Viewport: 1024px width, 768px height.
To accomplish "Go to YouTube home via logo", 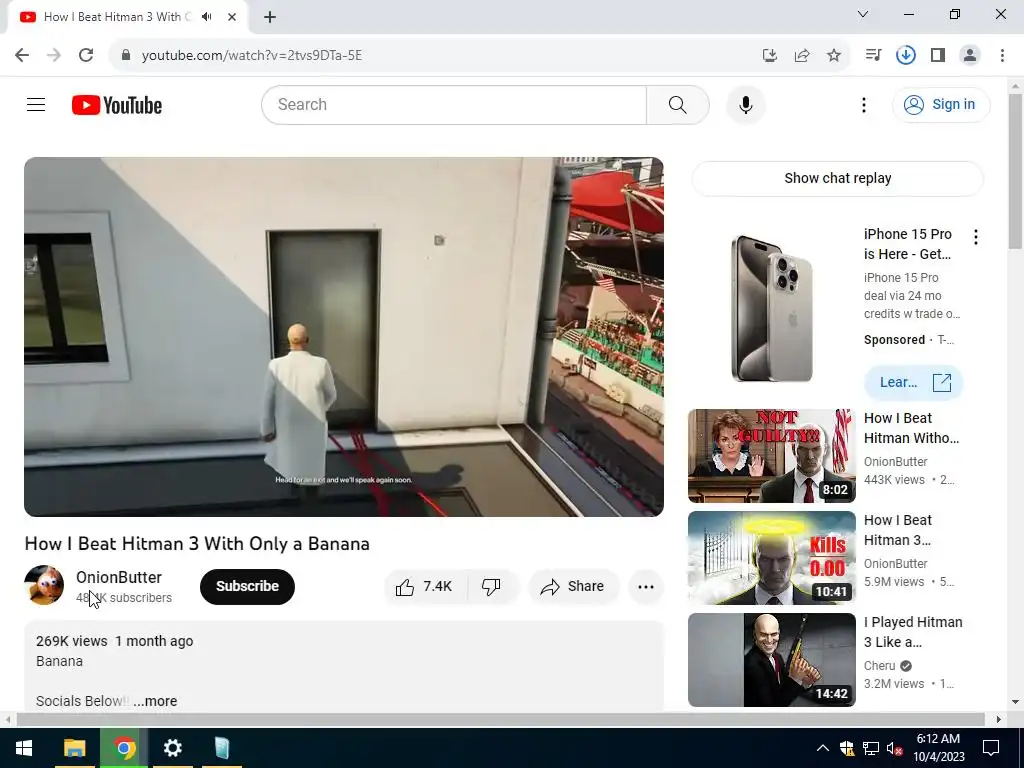I will pyautogui.click(x=117, y=105).
